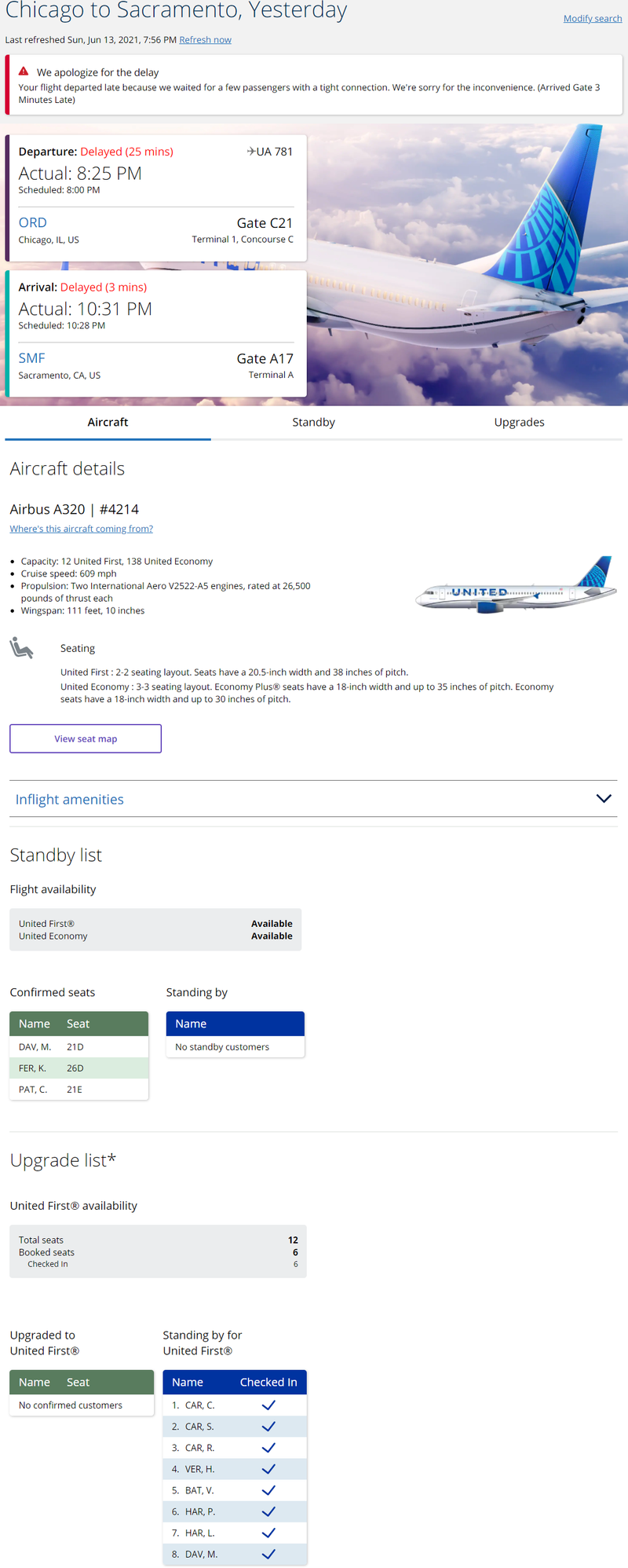Open Where's this aircraft coming from link
Image resolution: width=628 pixels, height=1568 pixels.
tap(81, 529)
